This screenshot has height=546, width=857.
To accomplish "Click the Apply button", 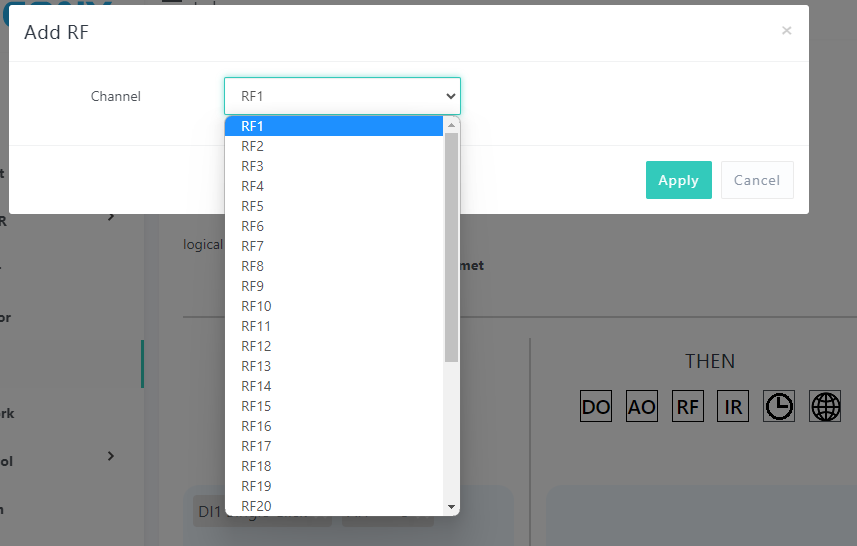I will [678, 180].
